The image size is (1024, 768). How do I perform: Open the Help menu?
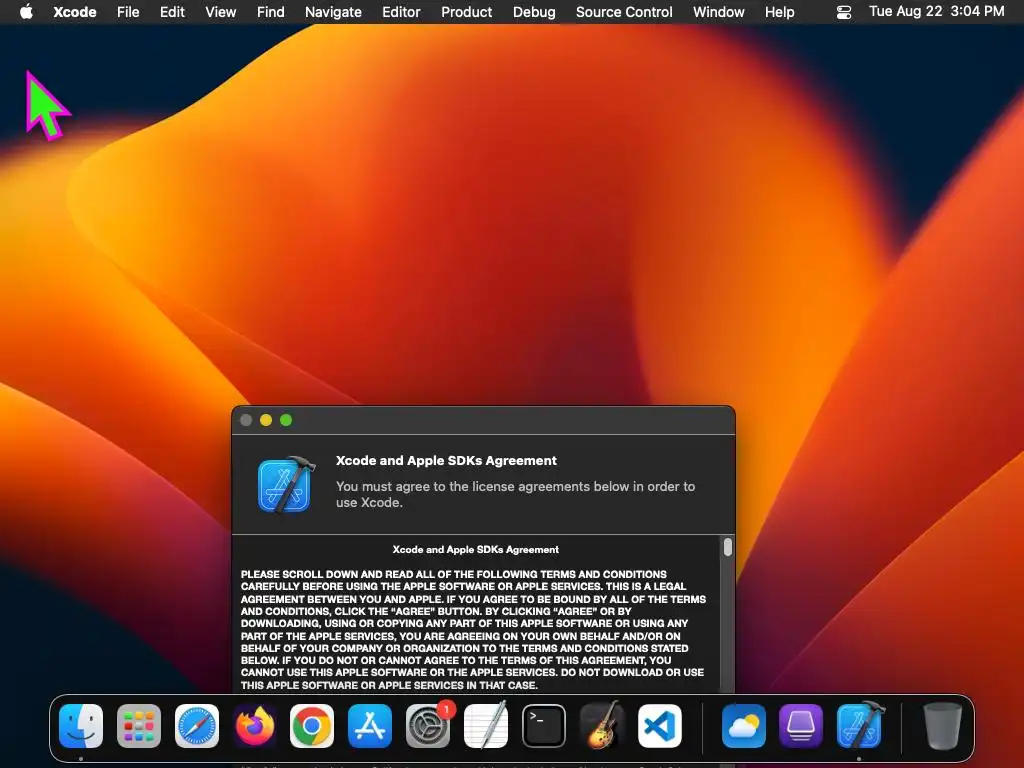(780, 12)
